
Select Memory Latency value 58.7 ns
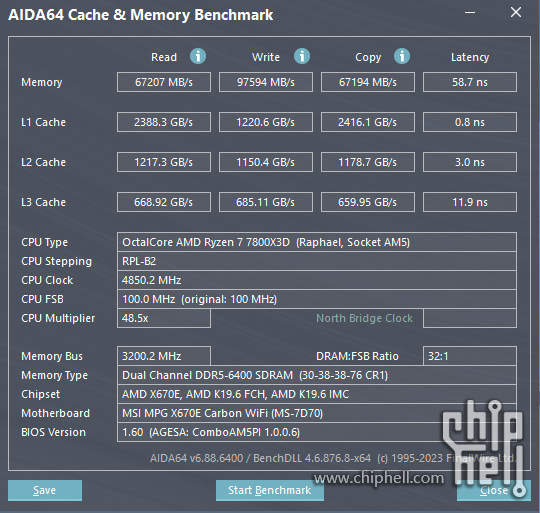pos(470,82)
